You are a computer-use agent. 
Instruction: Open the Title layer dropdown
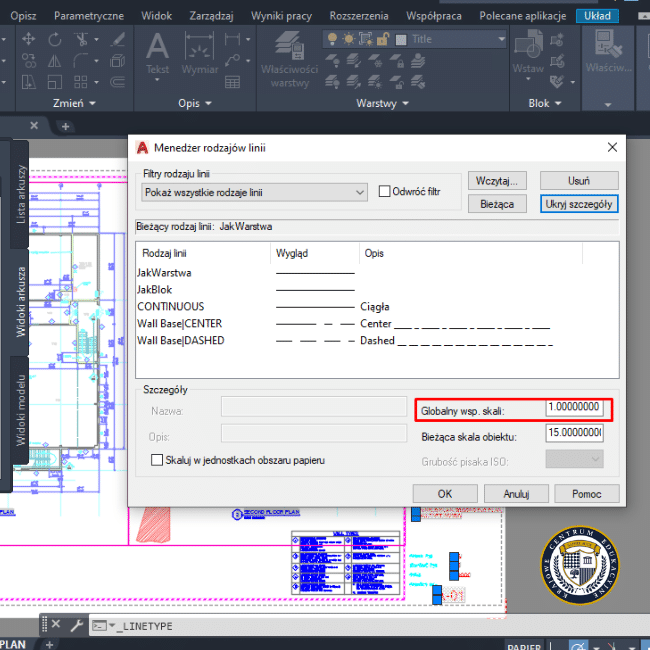pyautogui.click(x=502, y=39)
